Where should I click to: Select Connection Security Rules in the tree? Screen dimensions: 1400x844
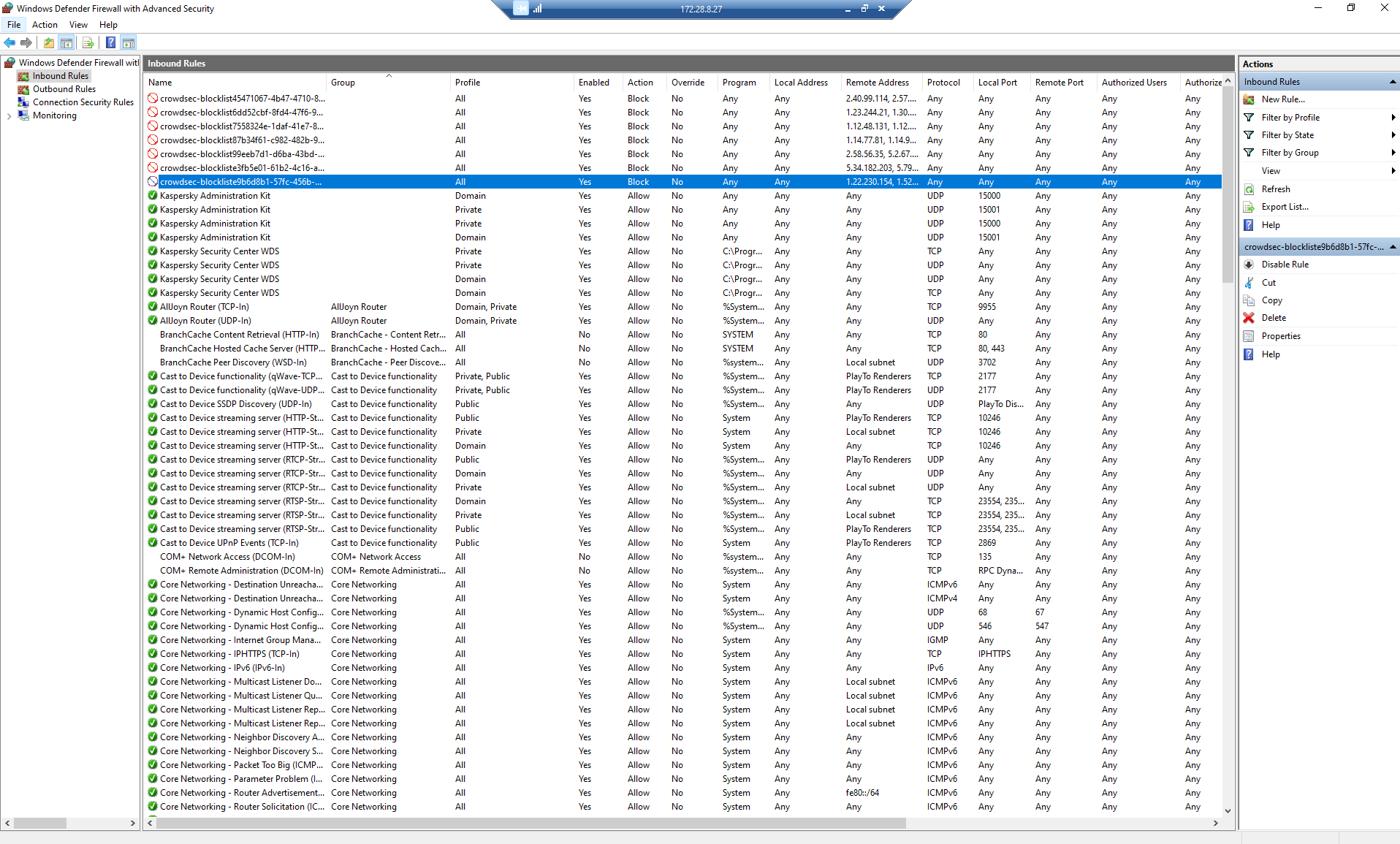point(83,102)
